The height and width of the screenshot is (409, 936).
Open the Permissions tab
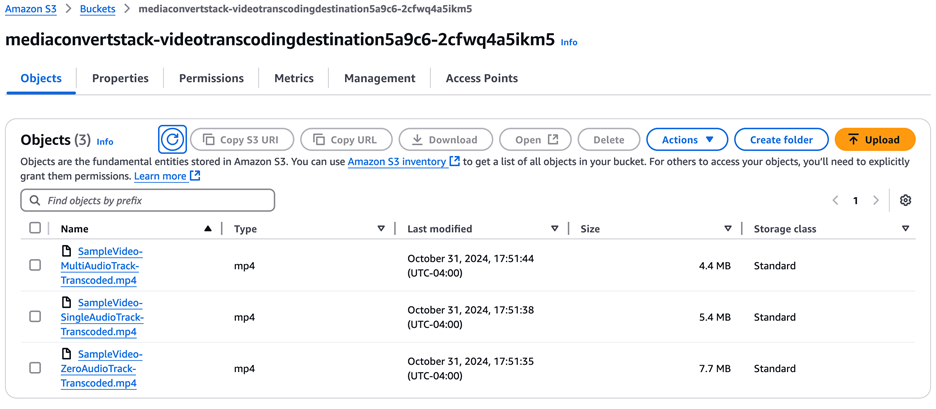pos(211,78)
